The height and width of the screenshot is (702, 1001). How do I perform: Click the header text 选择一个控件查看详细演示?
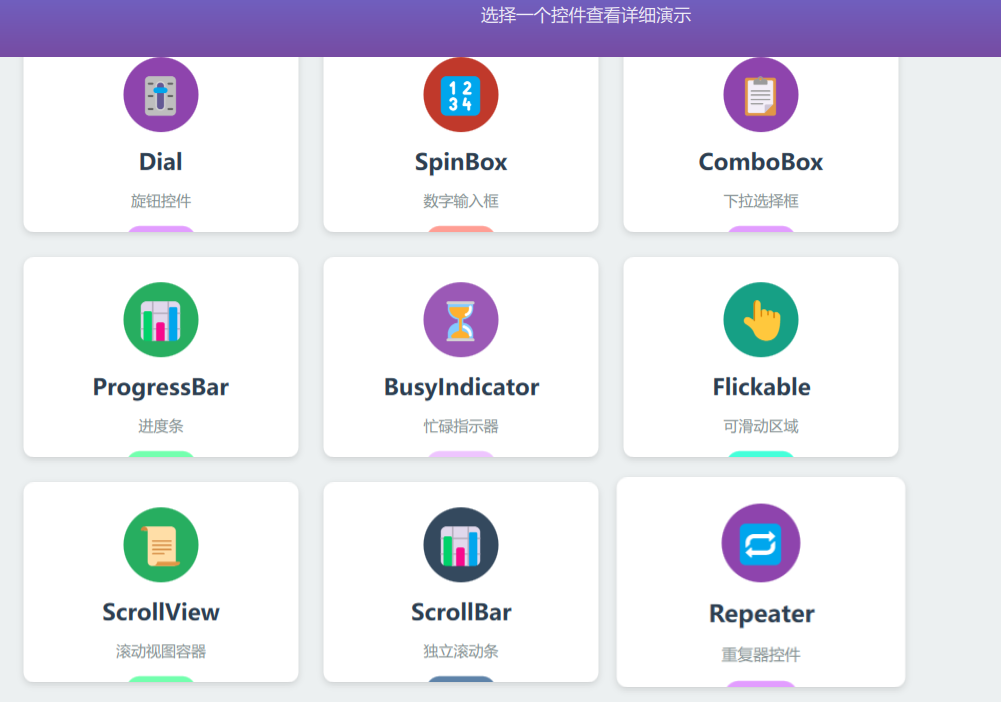pos(586,15)
